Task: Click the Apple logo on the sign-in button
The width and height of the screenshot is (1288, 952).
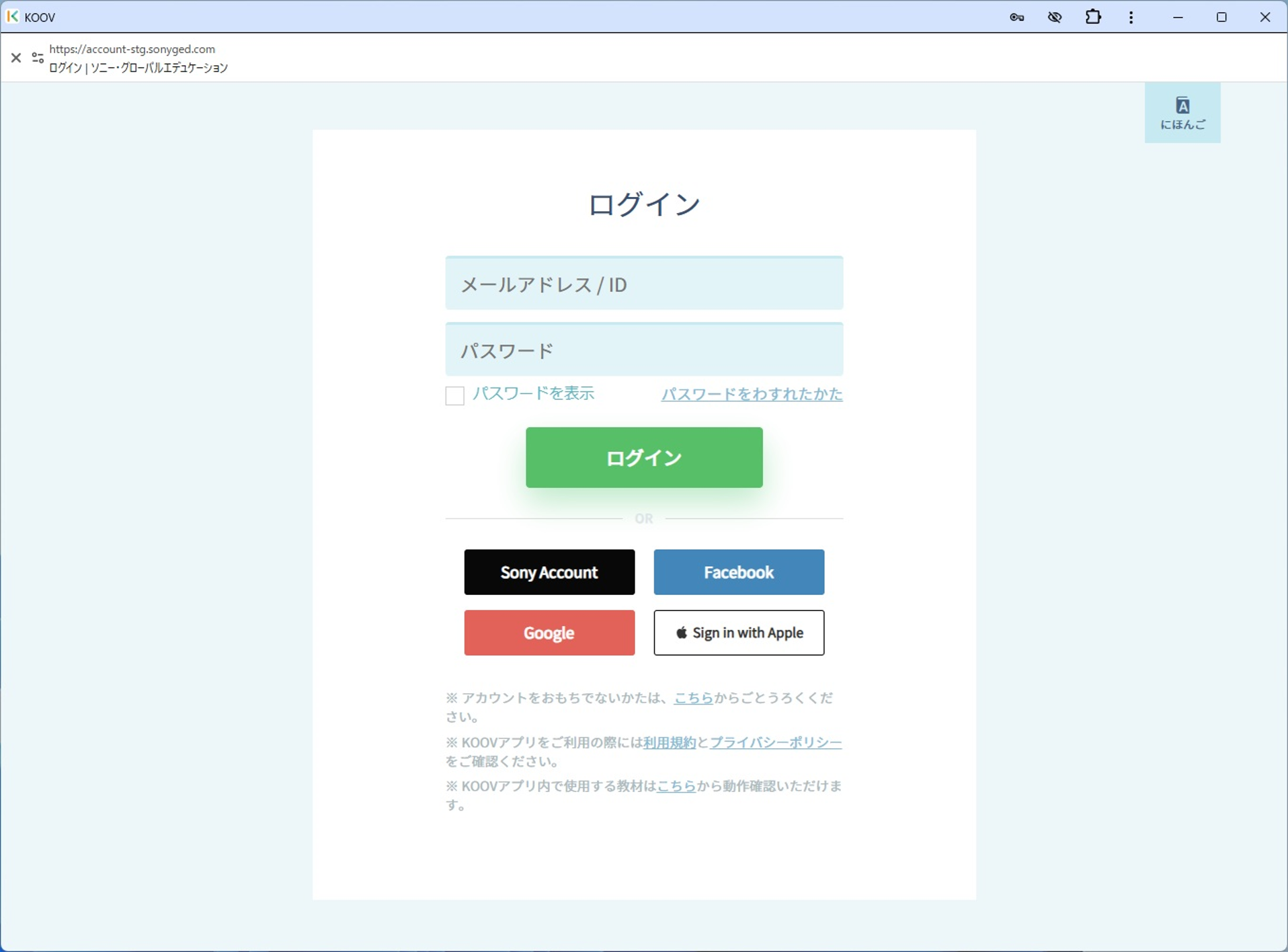Action: 682,633
